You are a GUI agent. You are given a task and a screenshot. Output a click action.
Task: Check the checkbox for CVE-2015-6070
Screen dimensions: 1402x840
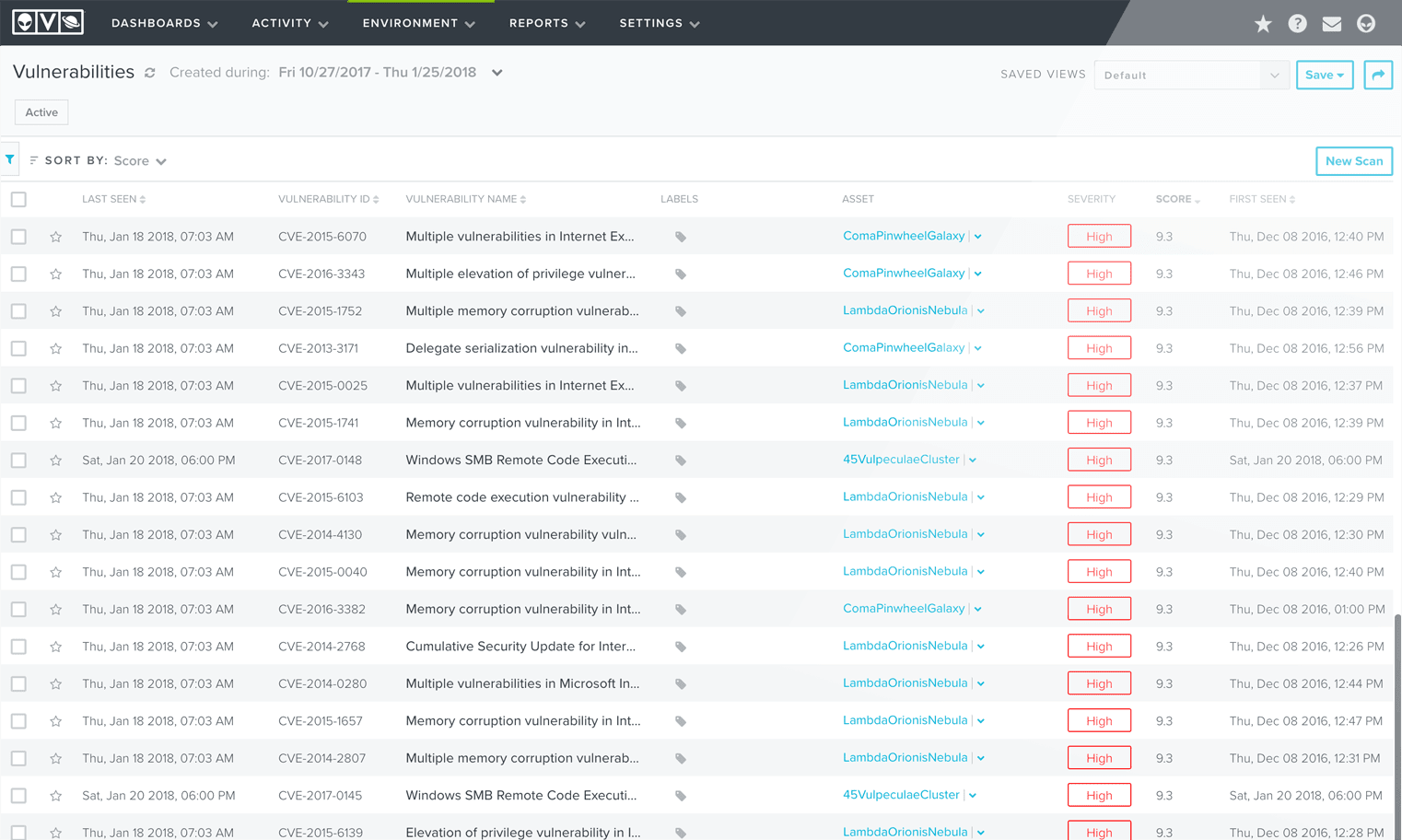pyautogui.click(x=18, y=236)
